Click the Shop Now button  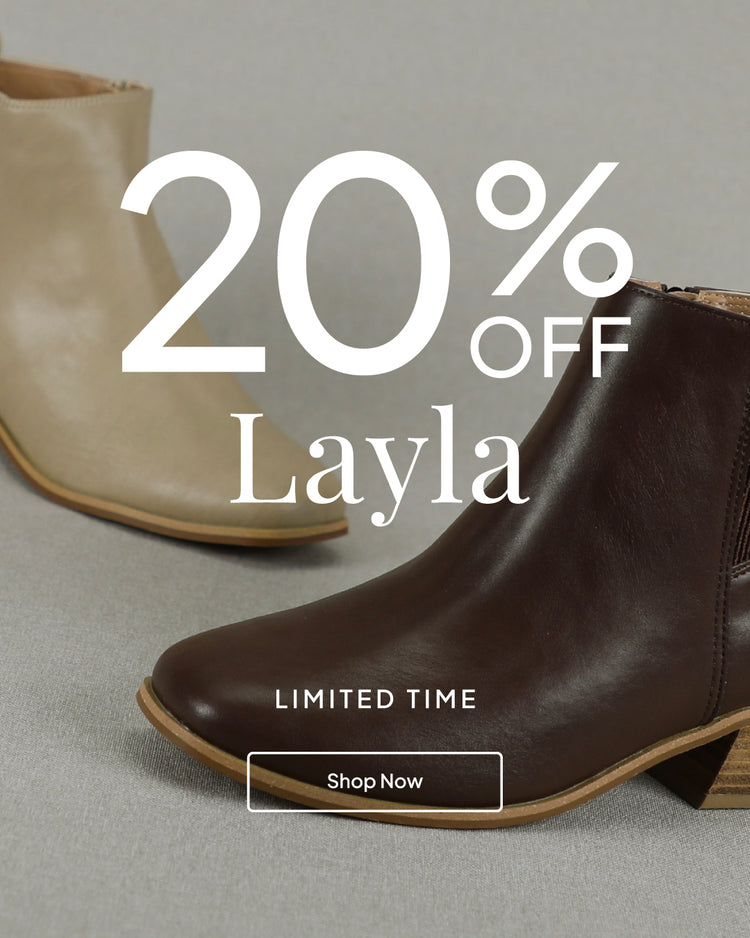374,781
